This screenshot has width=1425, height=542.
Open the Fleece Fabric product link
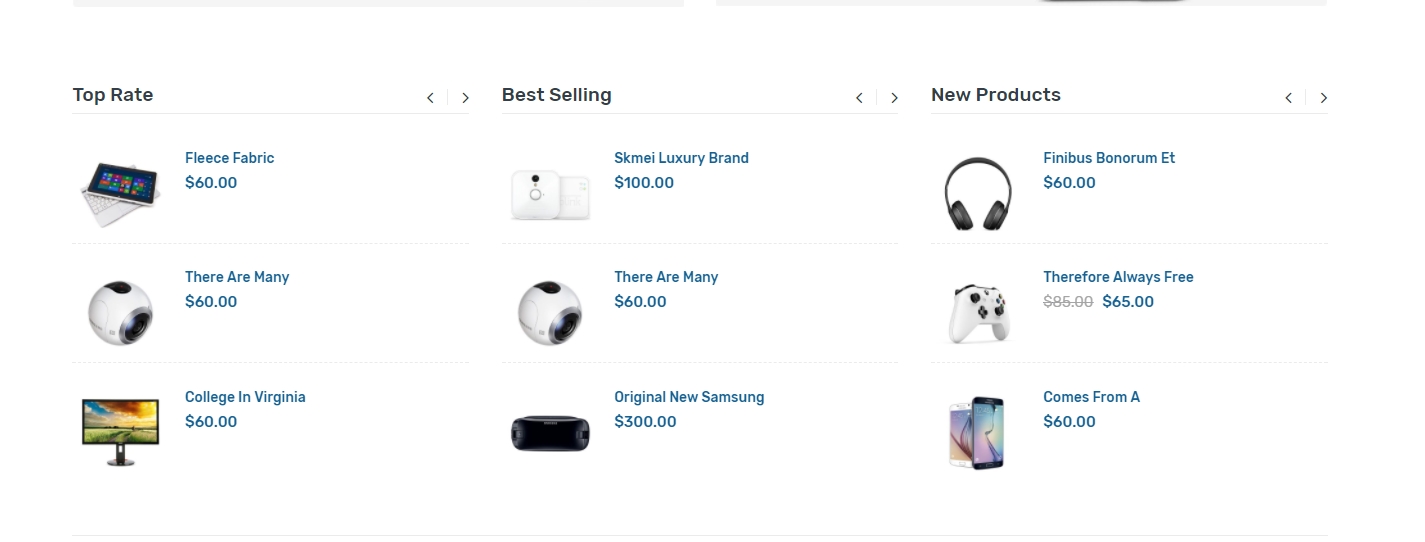point(229,158)
